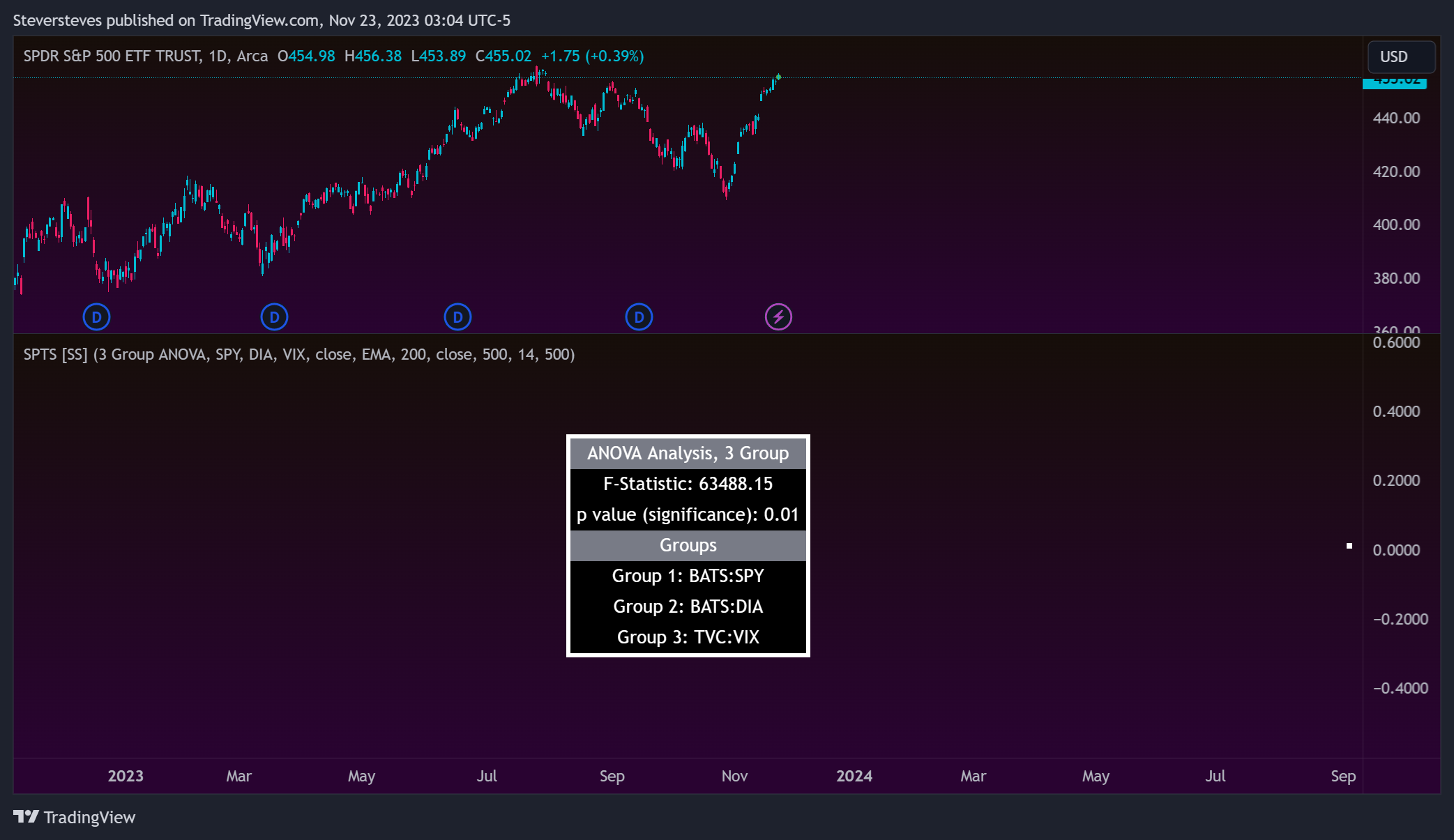1454x840 pixels.
Task: Click the 2024 label on the time axis
Action: (x=854, y=776)
